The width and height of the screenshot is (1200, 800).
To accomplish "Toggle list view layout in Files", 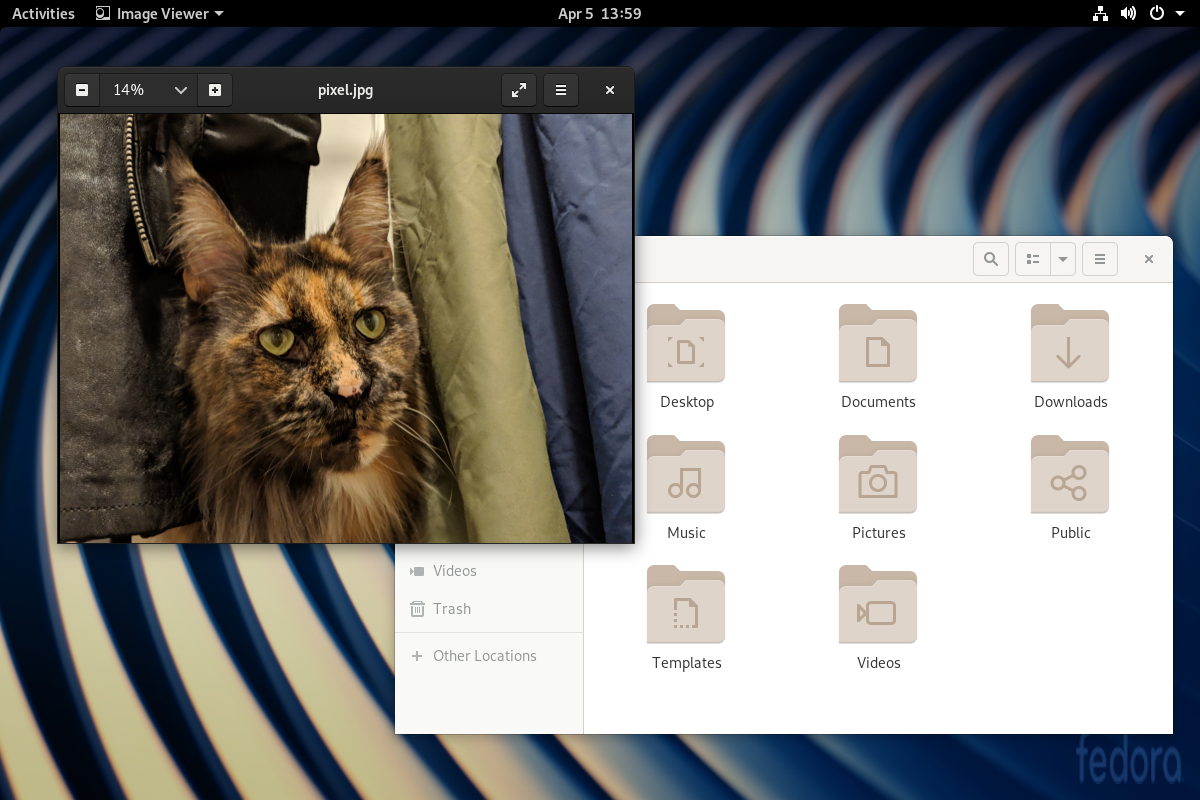I will pyautogui.click(x=1032, y=258).
